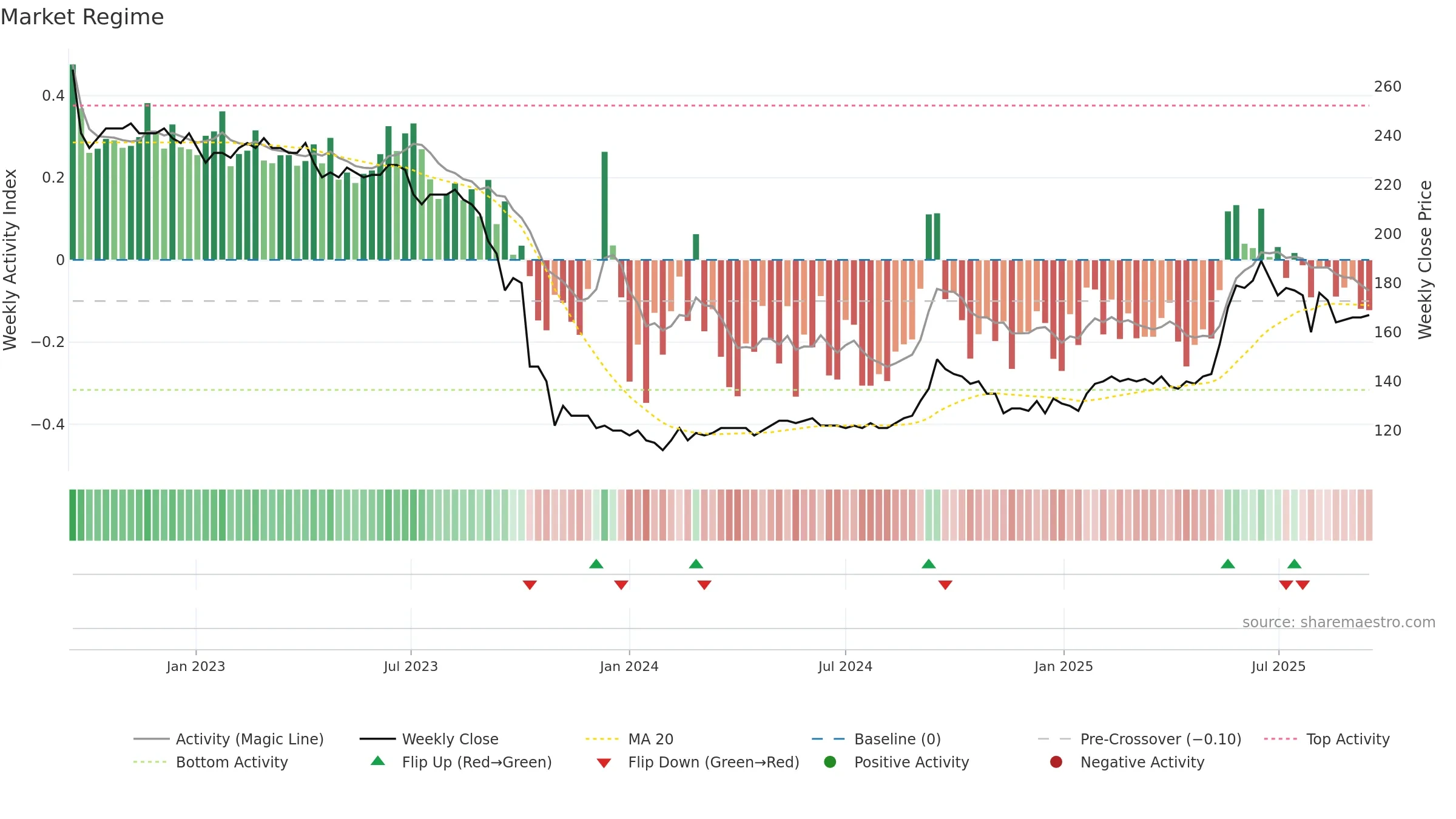Click the Jul 2025 x-axis label
This screenshot has width=1456, height=819.
[x=1278, y=666]
